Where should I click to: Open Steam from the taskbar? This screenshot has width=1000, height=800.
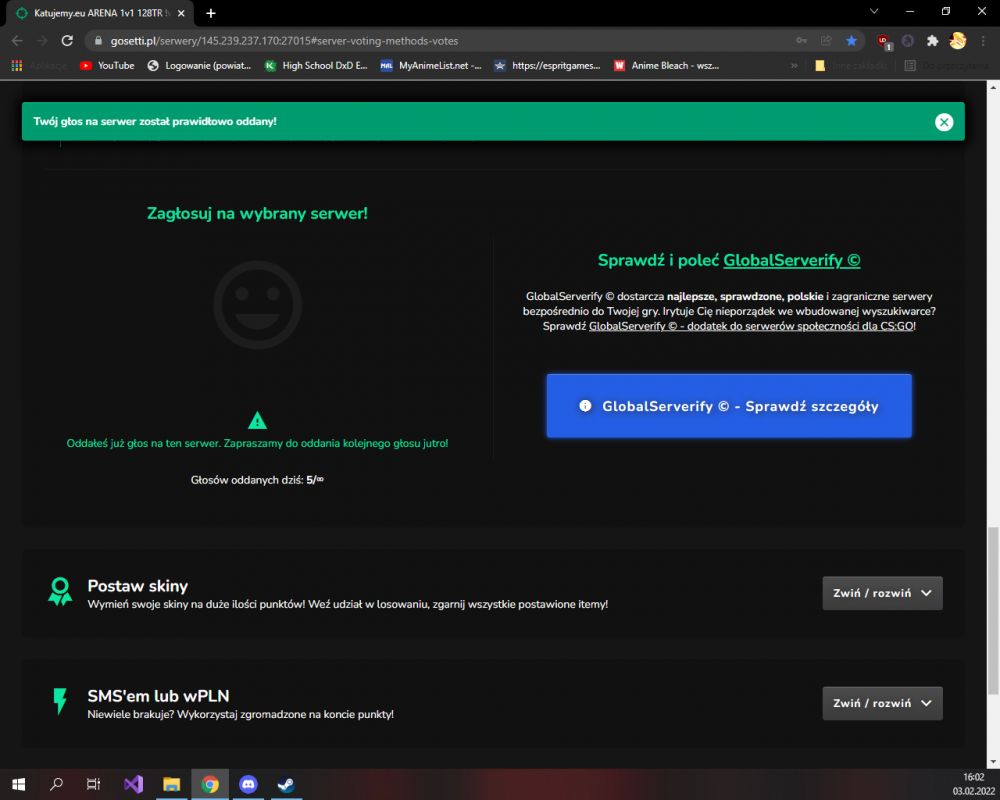coord(286,784)
